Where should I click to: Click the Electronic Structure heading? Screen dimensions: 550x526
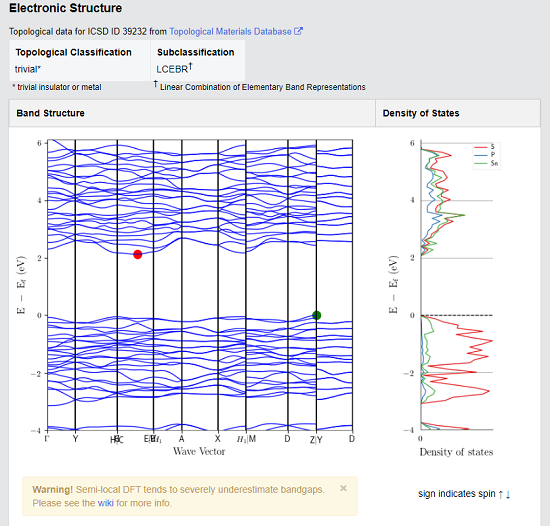click(x=66, y=8)
